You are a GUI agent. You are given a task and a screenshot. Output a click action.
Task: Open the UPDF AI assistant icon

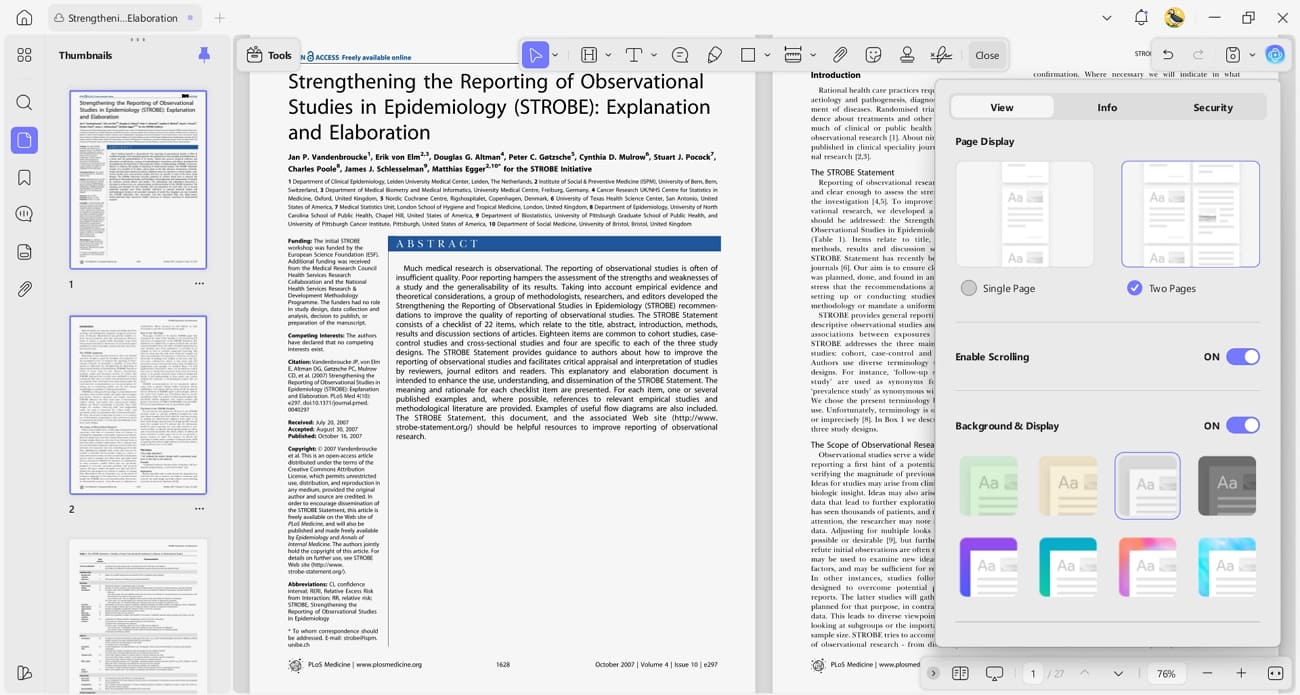[x=1274, y=55]
